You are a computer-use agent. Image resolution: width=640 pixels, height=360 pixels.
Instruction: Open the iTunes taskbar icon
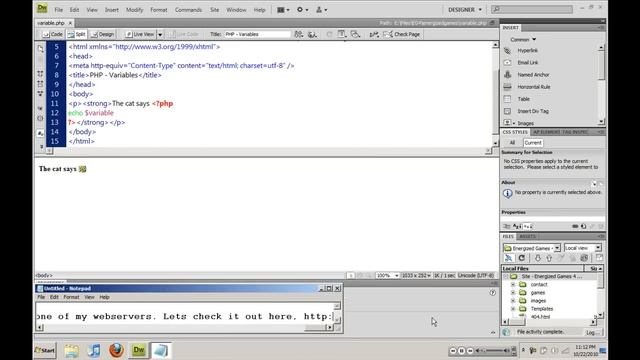(94, 350)
